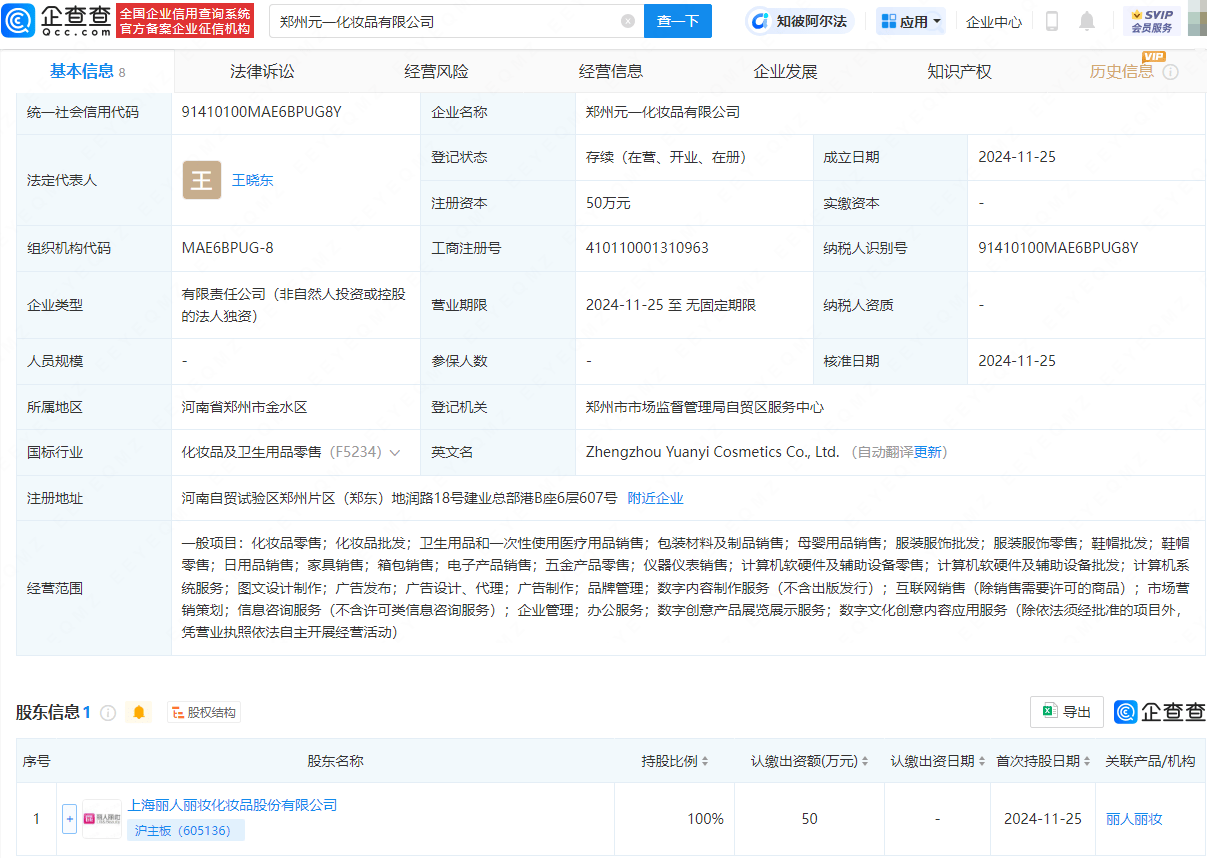The height and width of the screenshot is (858, 1207).
Task: Clear the search box text
Action: click(628, 21)
